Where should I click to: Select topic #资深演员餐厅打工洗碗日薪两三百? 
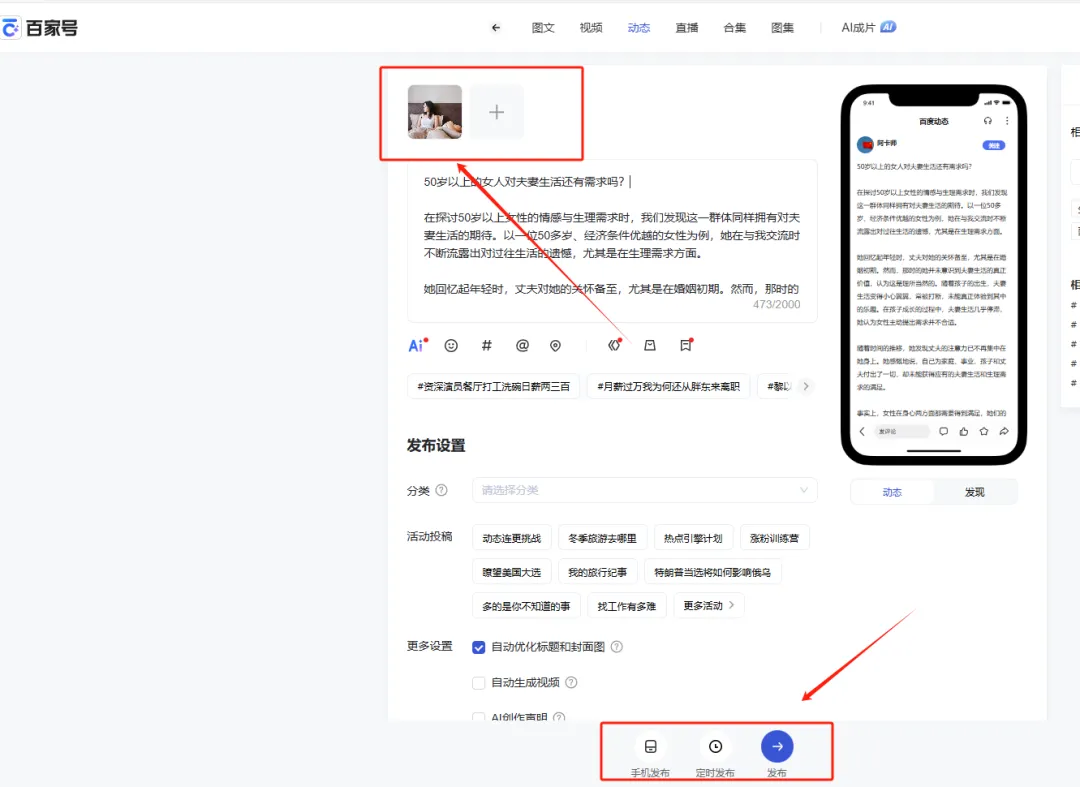point(494,386)
